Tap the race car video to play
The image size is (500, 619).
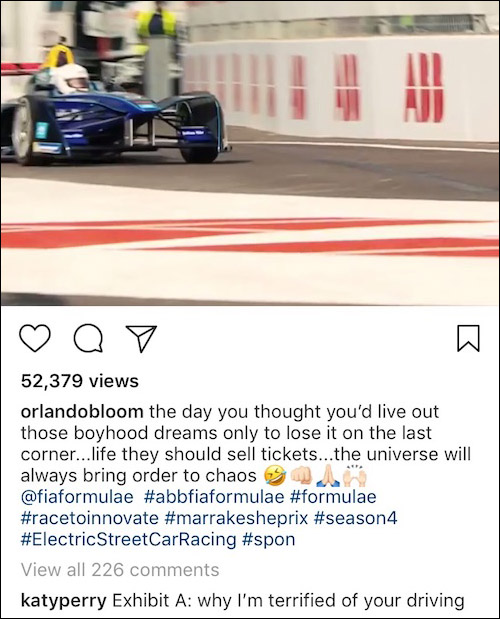tap(250, 153)
